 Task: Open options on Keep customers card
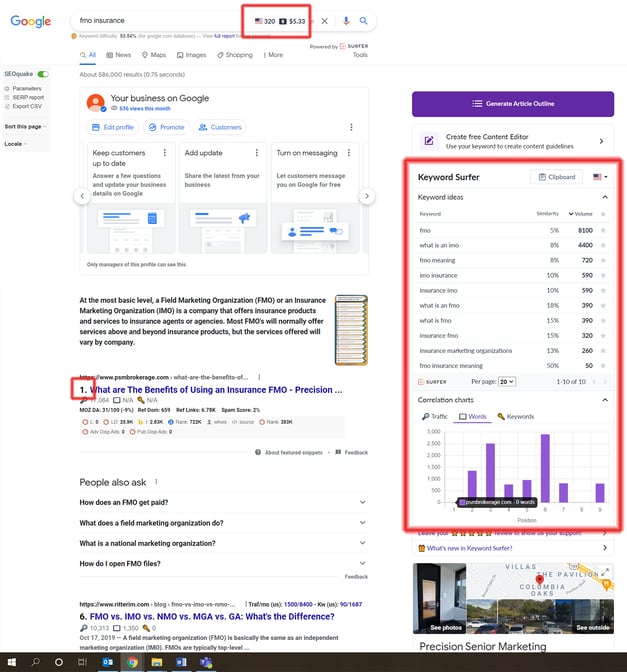click(x=165, y=153)
